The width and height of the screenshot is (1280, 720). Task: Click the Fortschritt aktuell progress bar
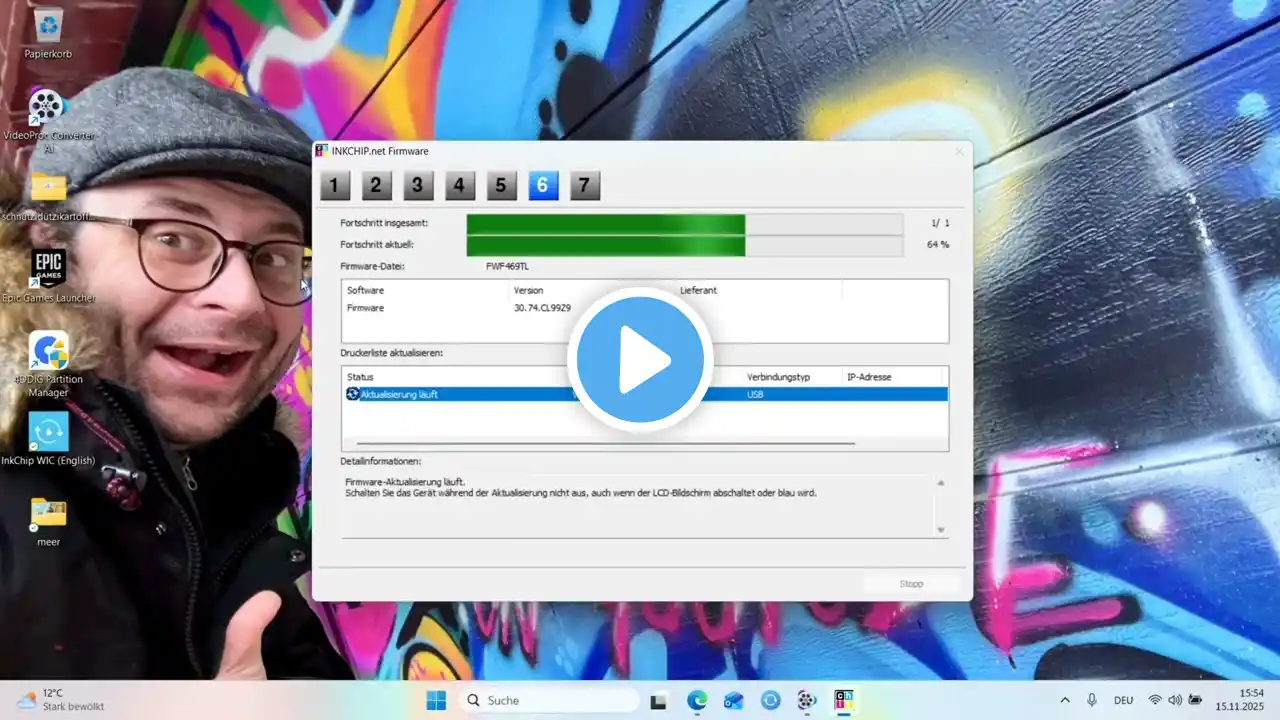tap(684, 245)
